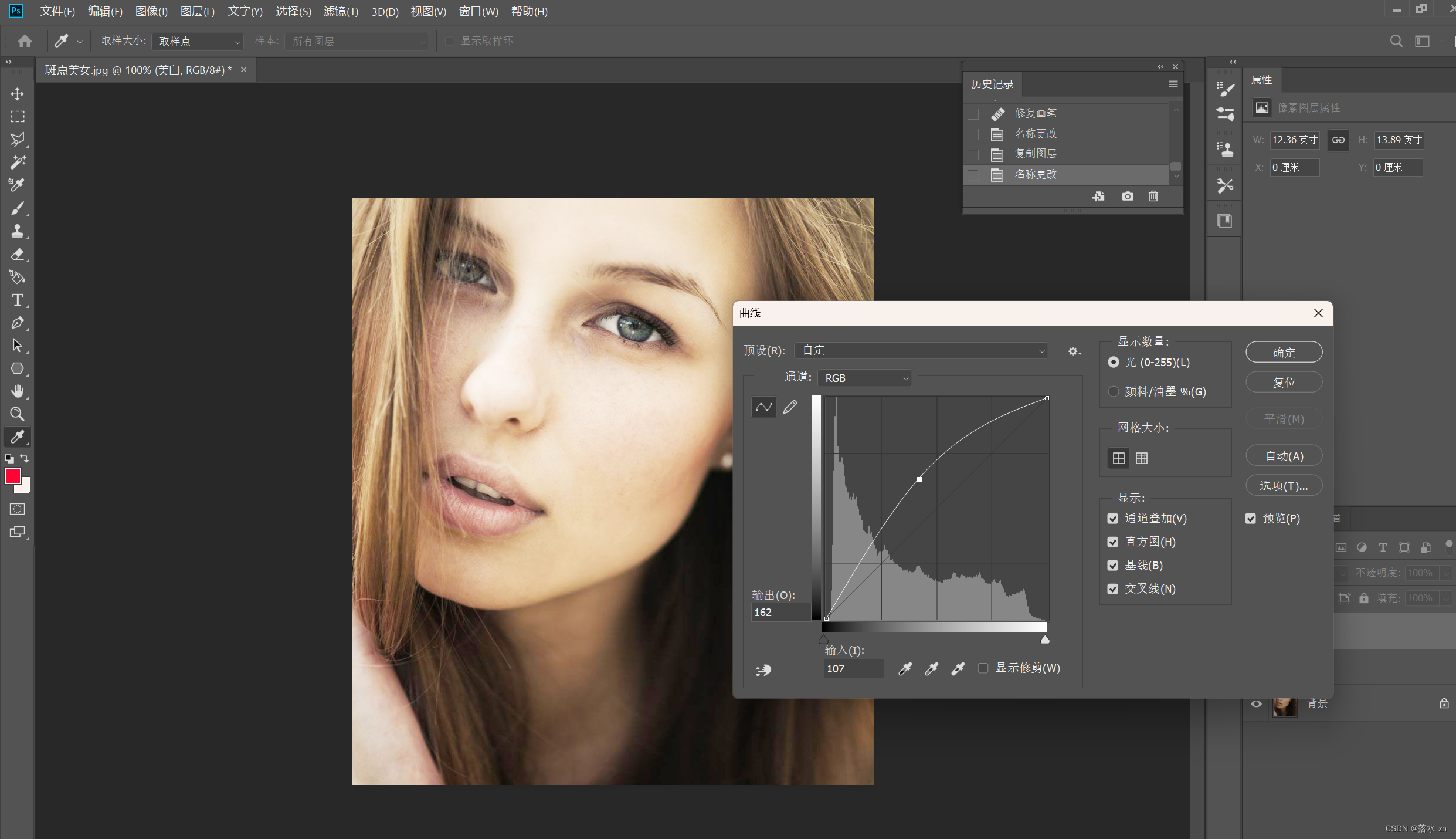Screen dimensions: 1456x839
Task: Open the 通道 RGB channel dropdown
Action: 864,378
